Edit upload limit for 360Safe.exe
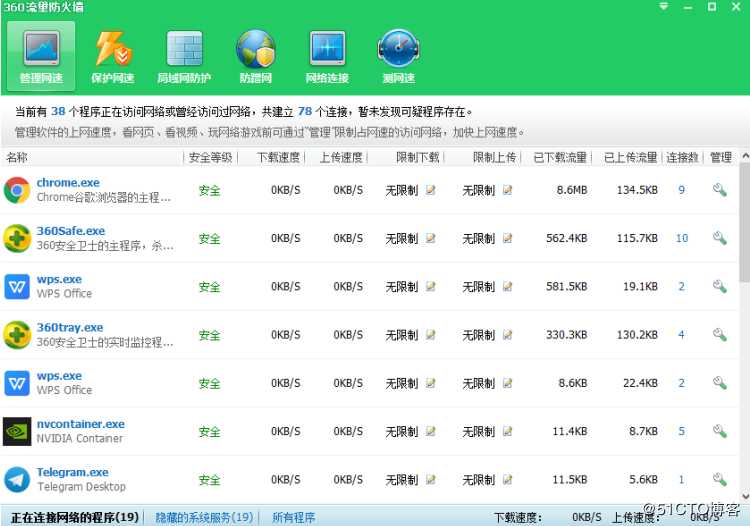750x526 pixels. tap(507, 238)
